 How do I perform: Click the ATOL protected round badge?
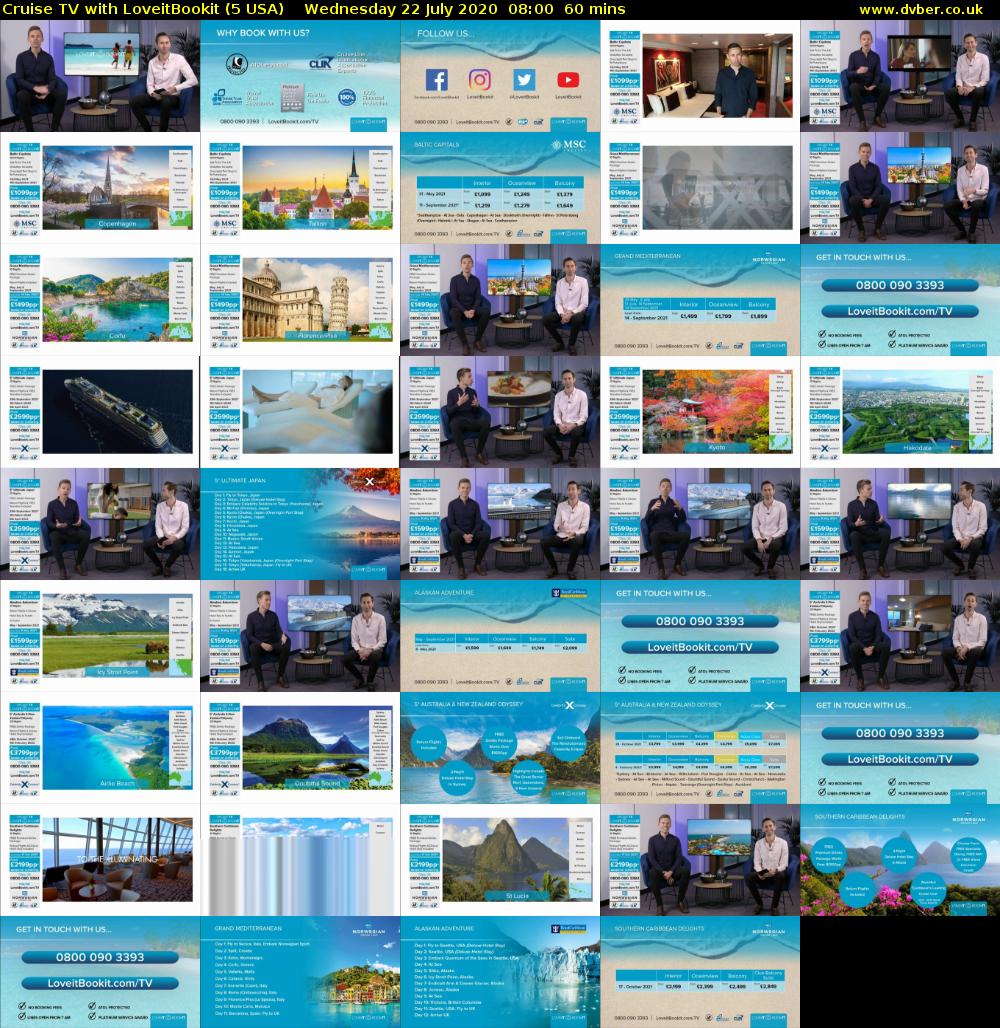click(235, 64)
